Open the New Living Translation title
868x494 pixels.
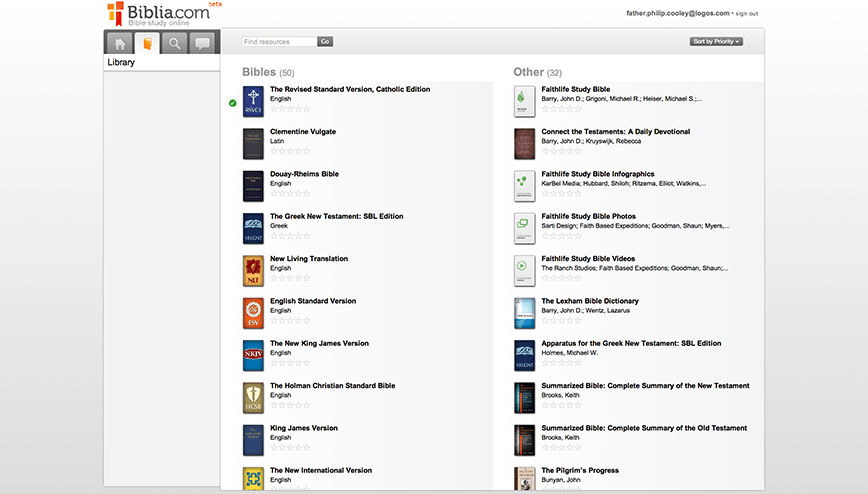(309, 259)
